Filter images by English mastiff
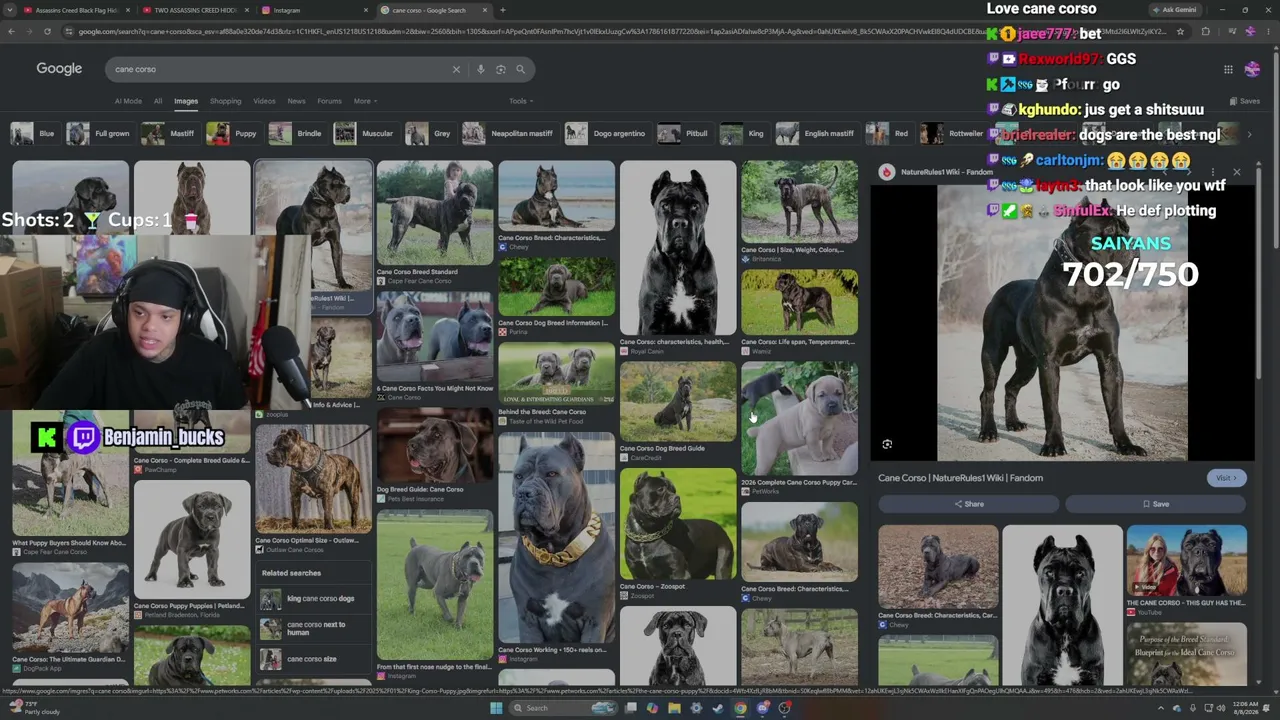This screenshot has height=720, width=1280. (817, 133)
